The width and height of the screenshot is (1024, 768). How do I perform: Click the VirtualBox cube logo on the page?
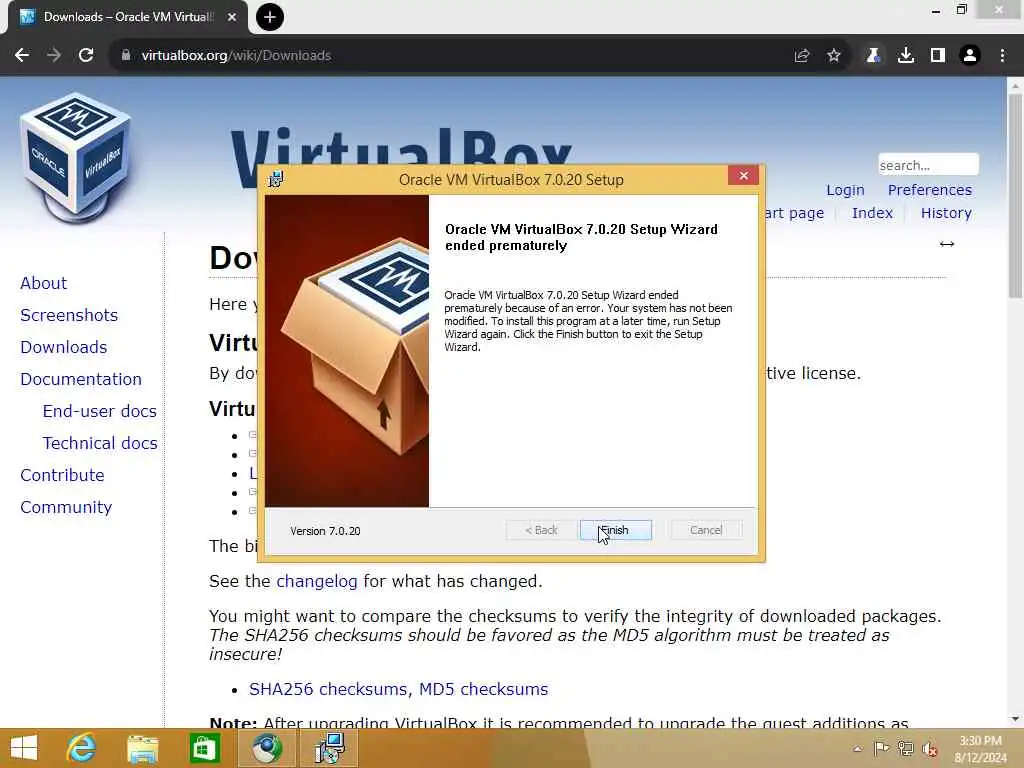pos(76,157)
